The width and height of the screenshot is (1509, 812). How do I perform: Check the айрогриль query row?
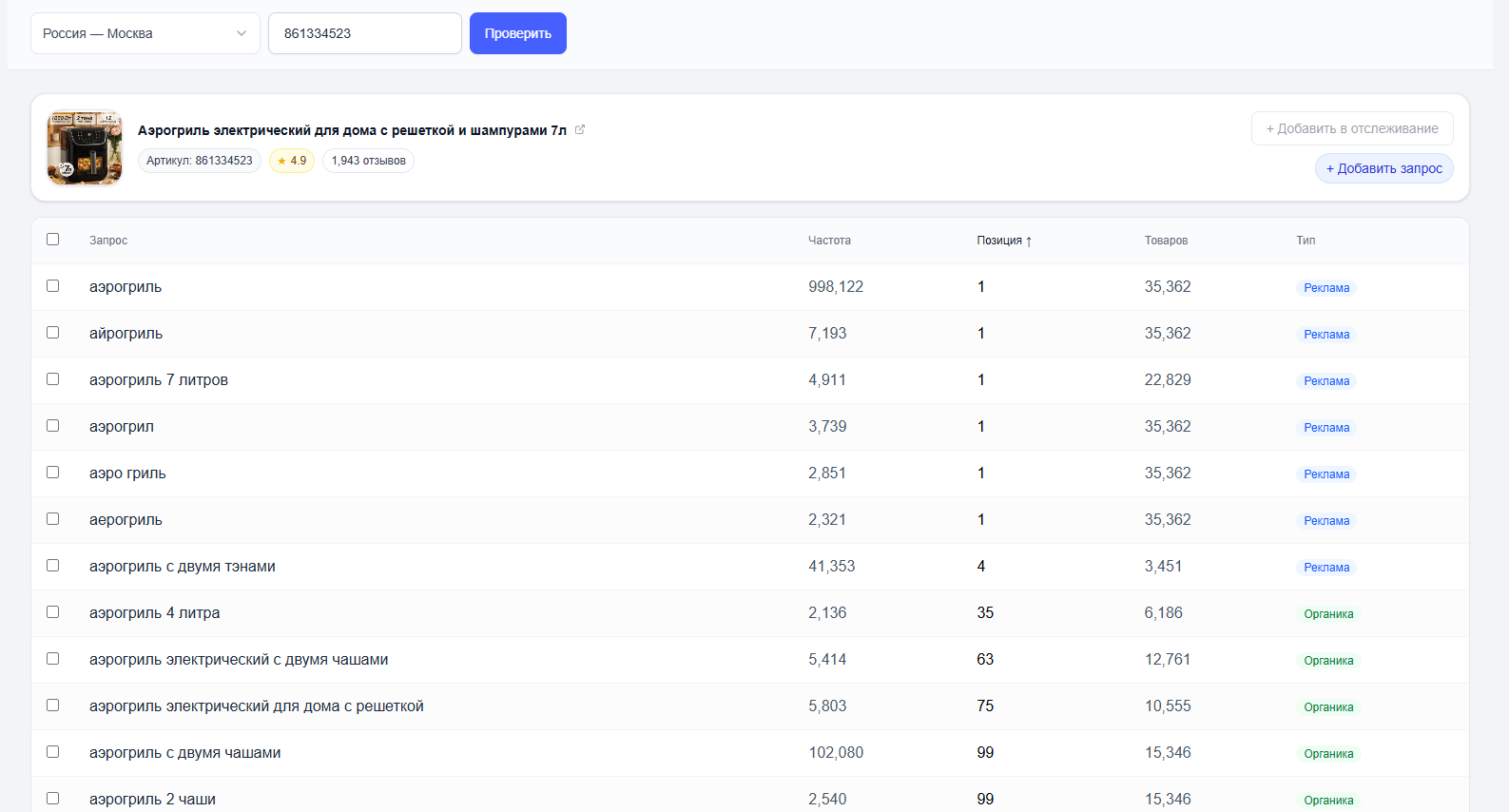click(53, 333)
